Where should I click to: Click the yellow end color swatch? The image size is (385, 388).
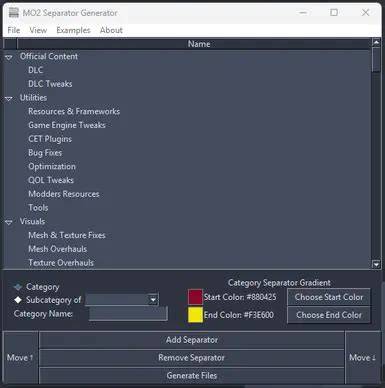[x=195, y=315]
